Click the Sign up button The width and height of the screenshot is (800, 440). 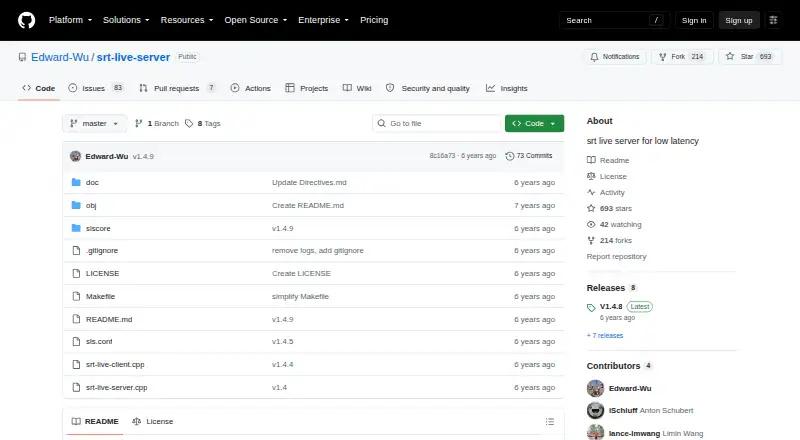(x=739, y=20)
